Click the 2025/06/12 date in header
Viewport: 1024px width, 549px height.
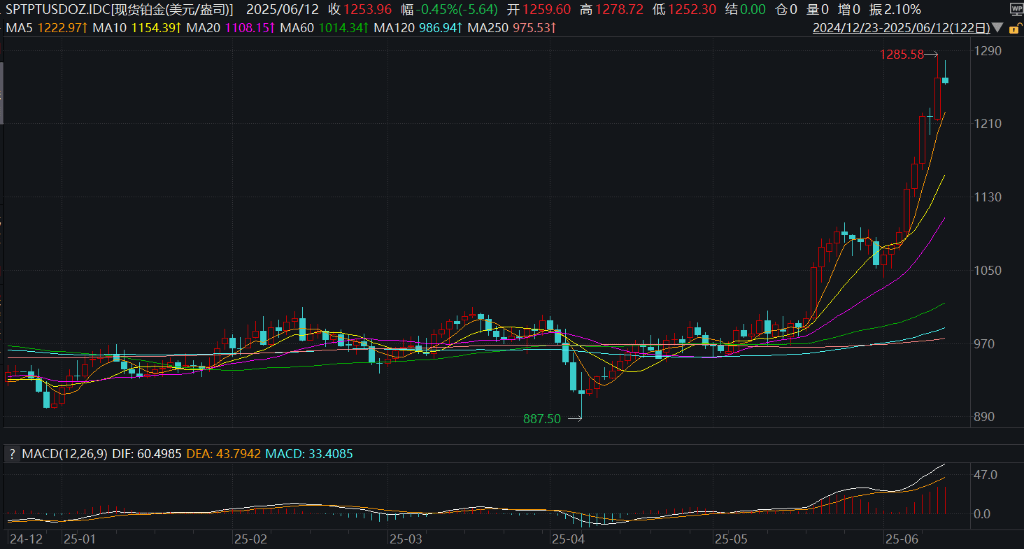click(x=282, y=10)
